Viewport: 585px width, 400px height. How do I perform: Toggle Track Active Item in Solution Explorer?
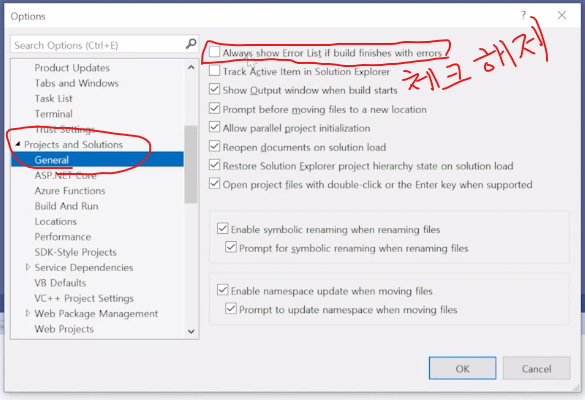[x=214, y=70]
